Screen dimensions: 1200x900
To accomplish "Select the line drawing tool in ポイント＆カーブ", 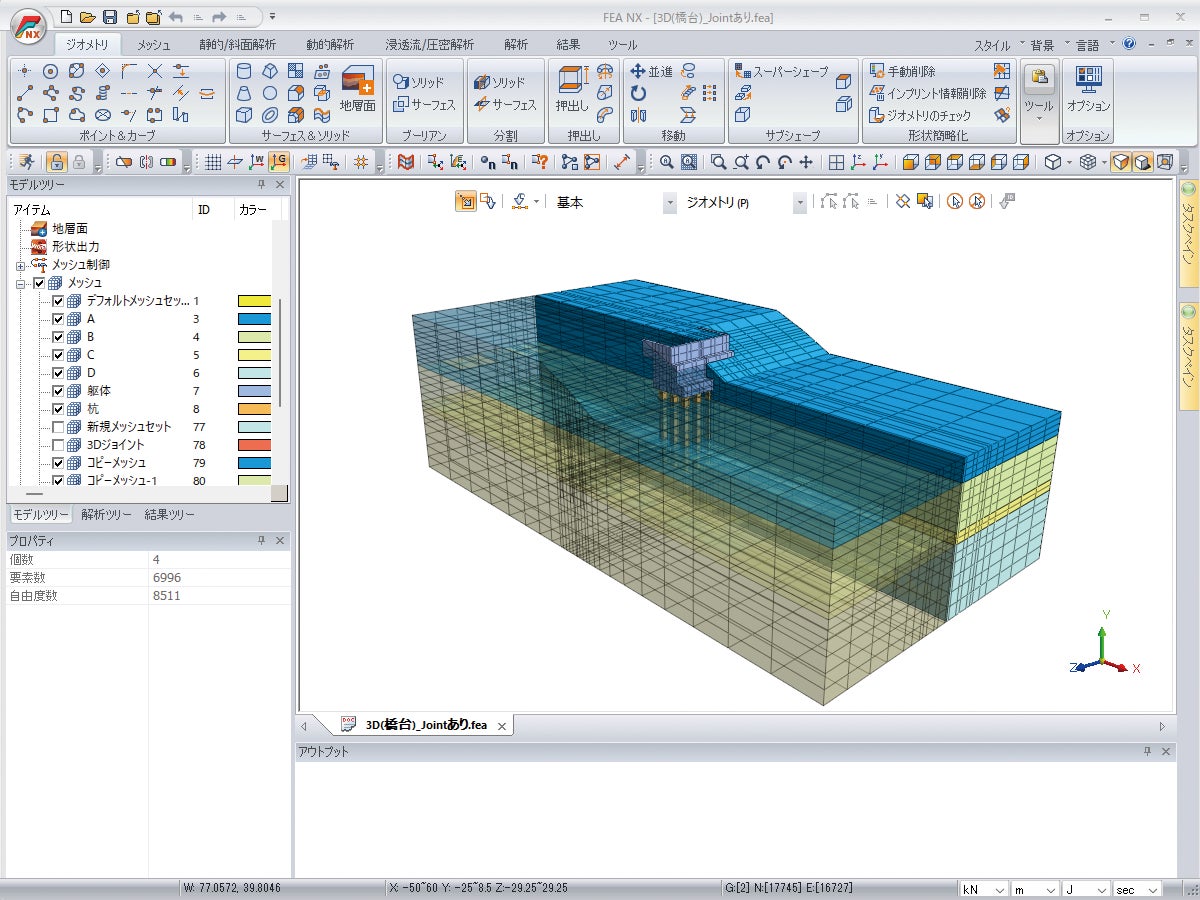I will [x=25, y=93].
